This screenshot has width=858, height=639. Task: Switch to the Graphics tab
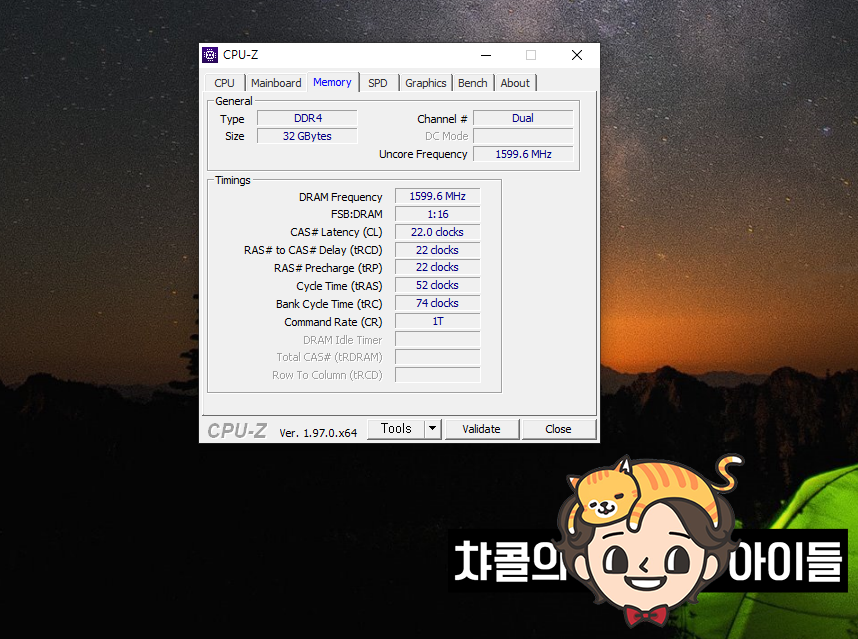[x=426, y=83]
